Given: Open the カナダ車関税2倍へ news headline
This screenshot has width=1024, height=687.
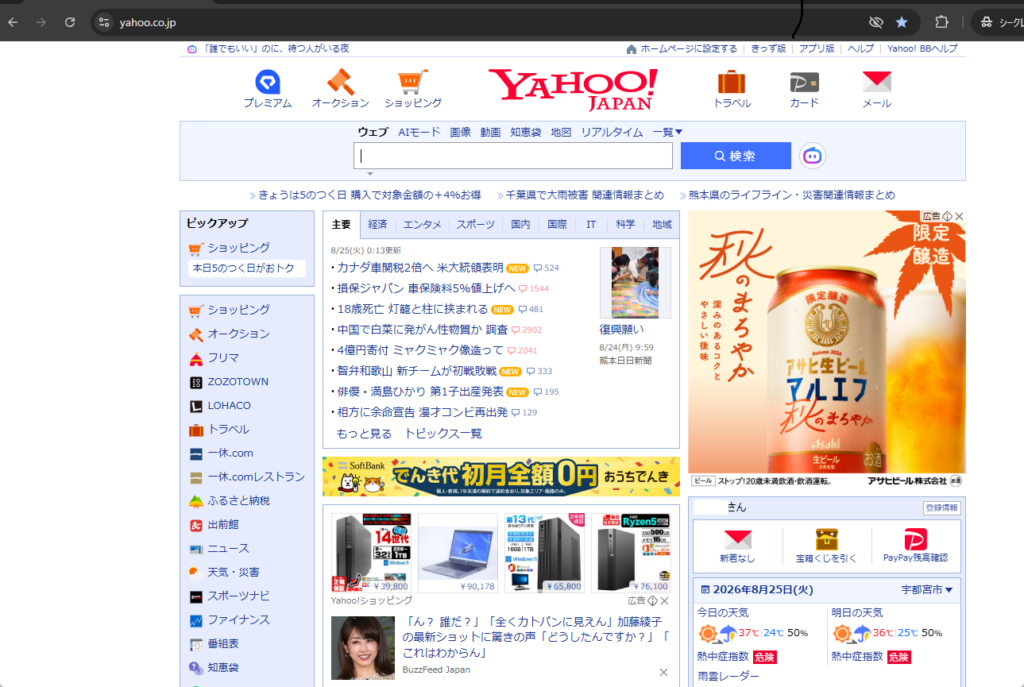Looking at the screenshot, I should (420, 268).
